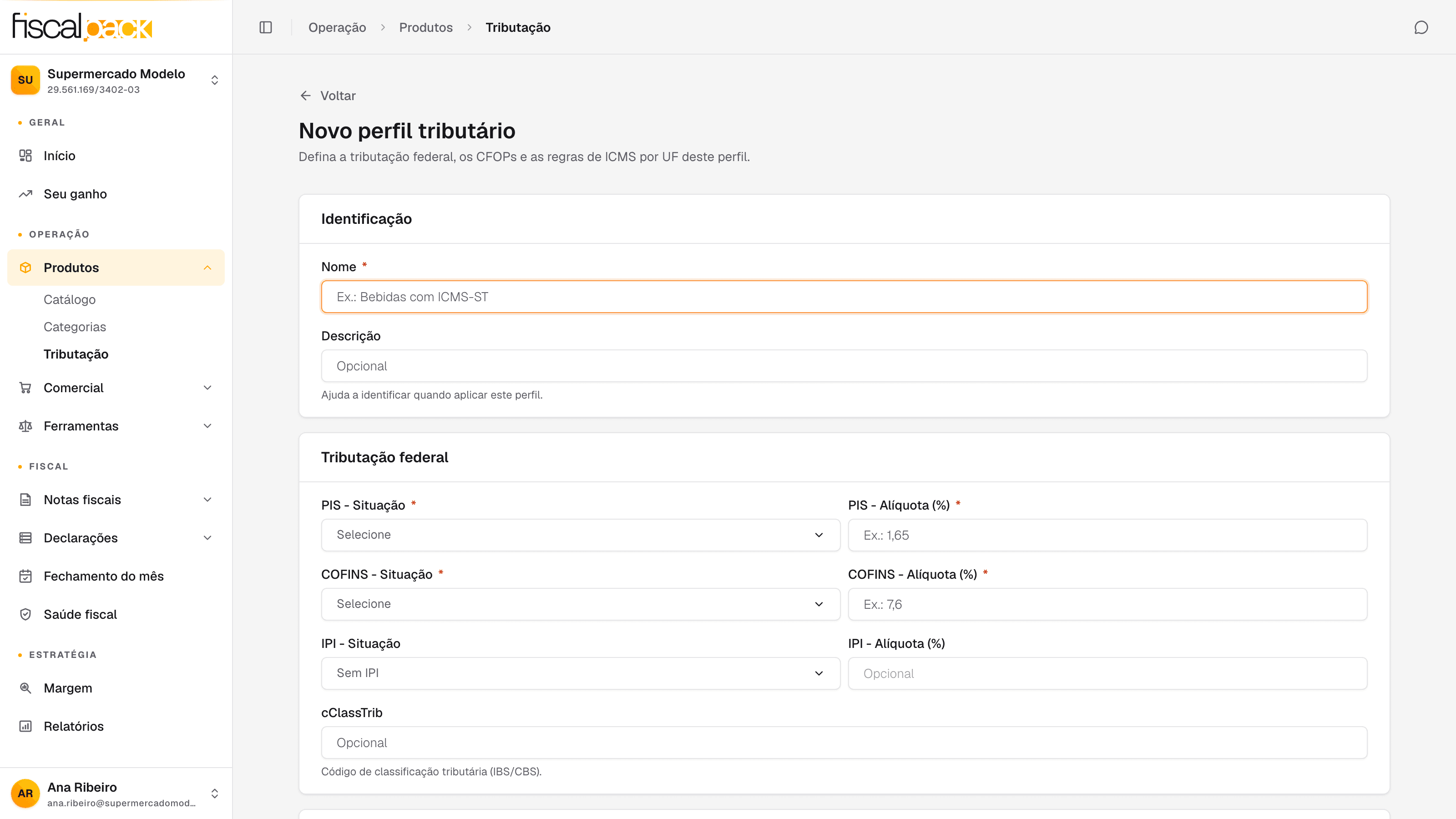1456x819 pixels.
Task: Focus the PIS - Alíquota (%) field
Action: tap(1107, 535)
